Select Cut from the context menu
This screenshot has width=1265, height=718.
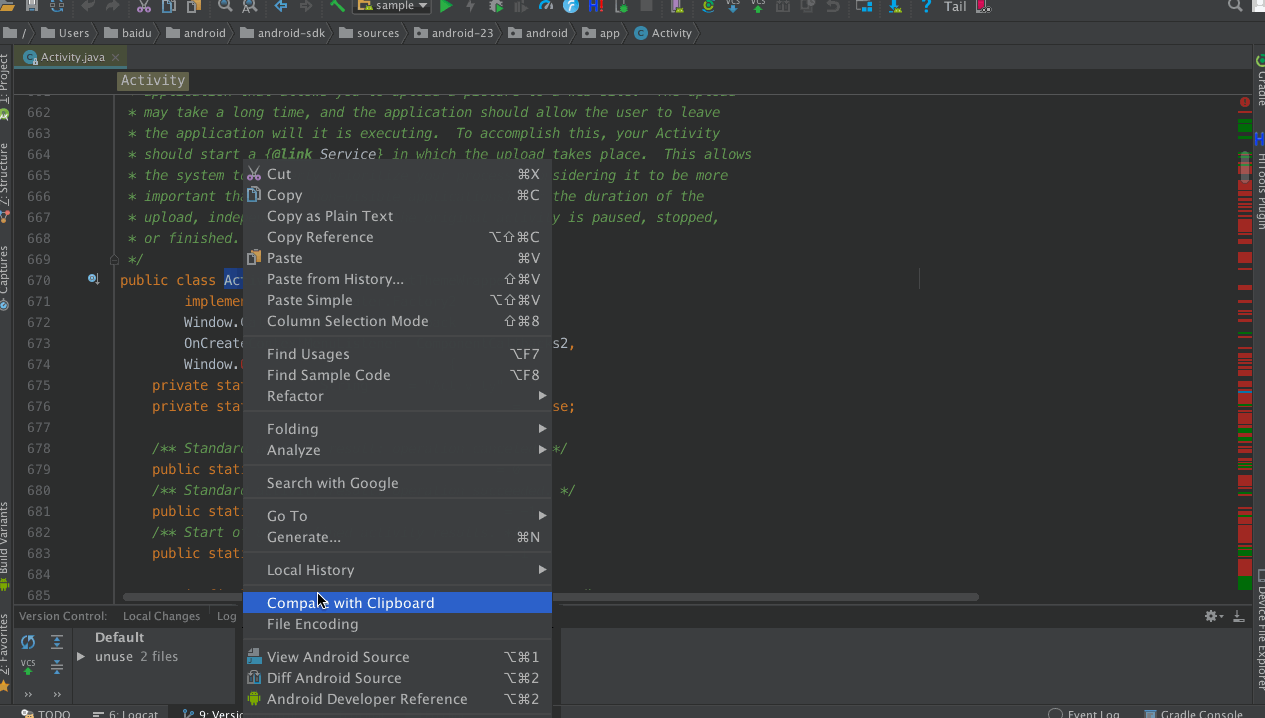398,174
